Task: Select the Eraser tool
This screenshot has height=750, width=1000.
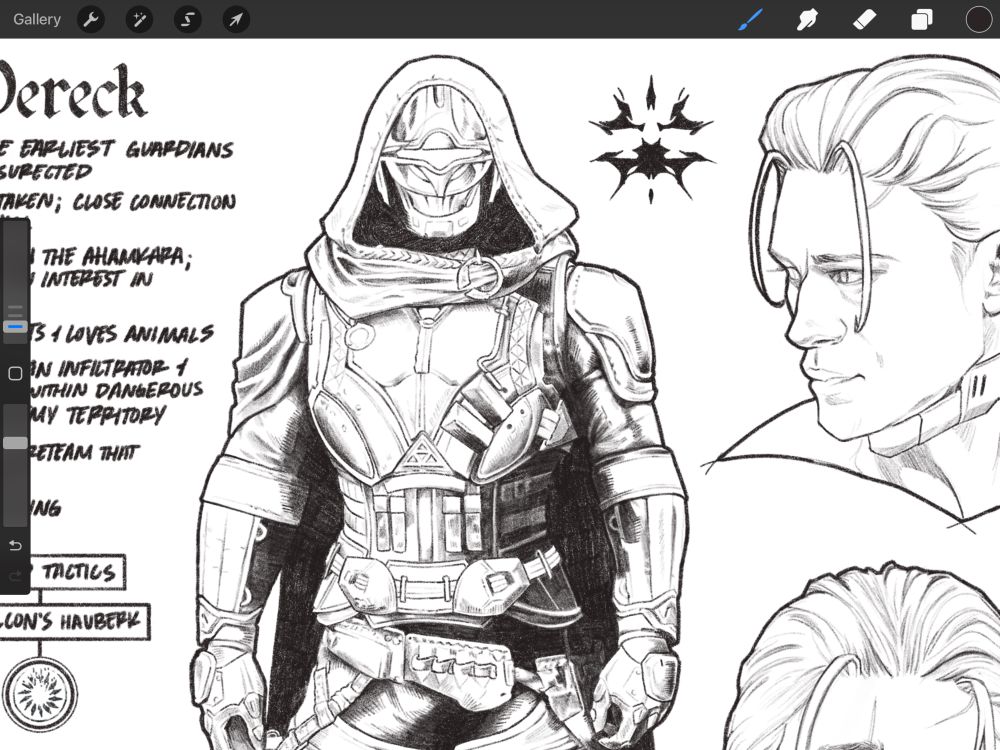Action: (864, 20)
